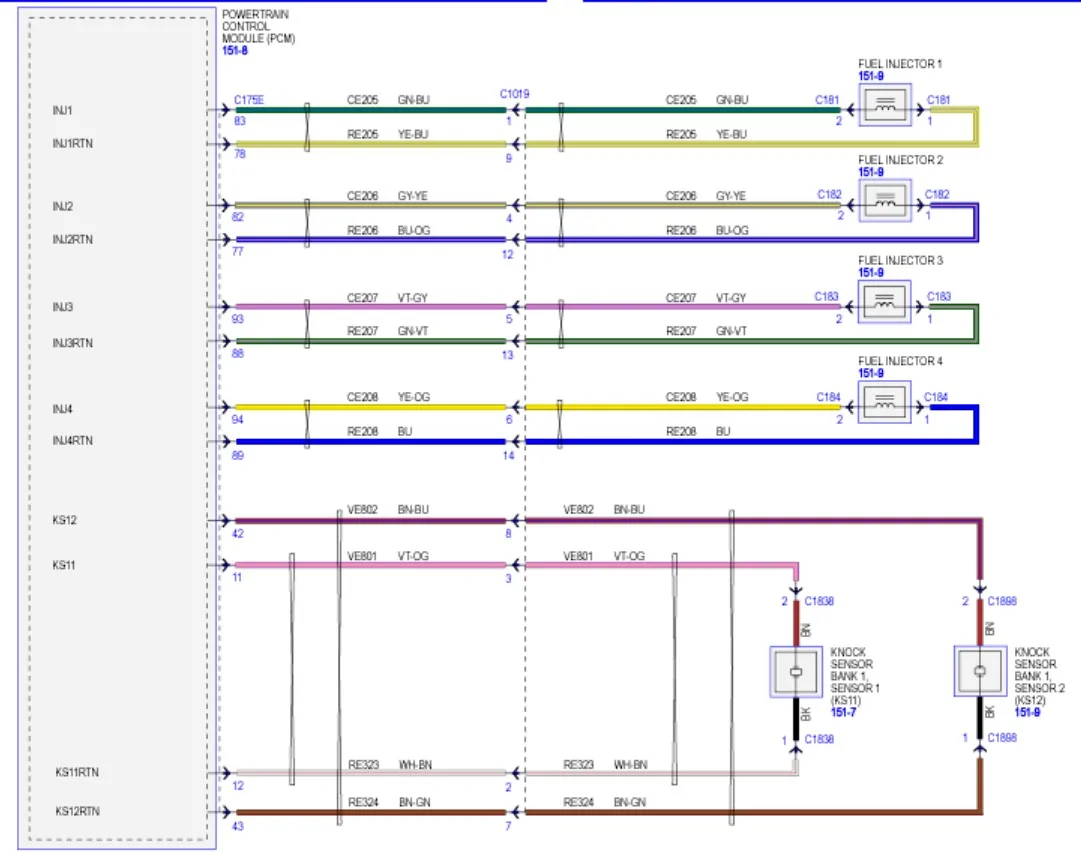Screen dimensions: 1081x852
Task: Click the Fuel Injector 1 coil symbol
Action: (x=885, y=105)
